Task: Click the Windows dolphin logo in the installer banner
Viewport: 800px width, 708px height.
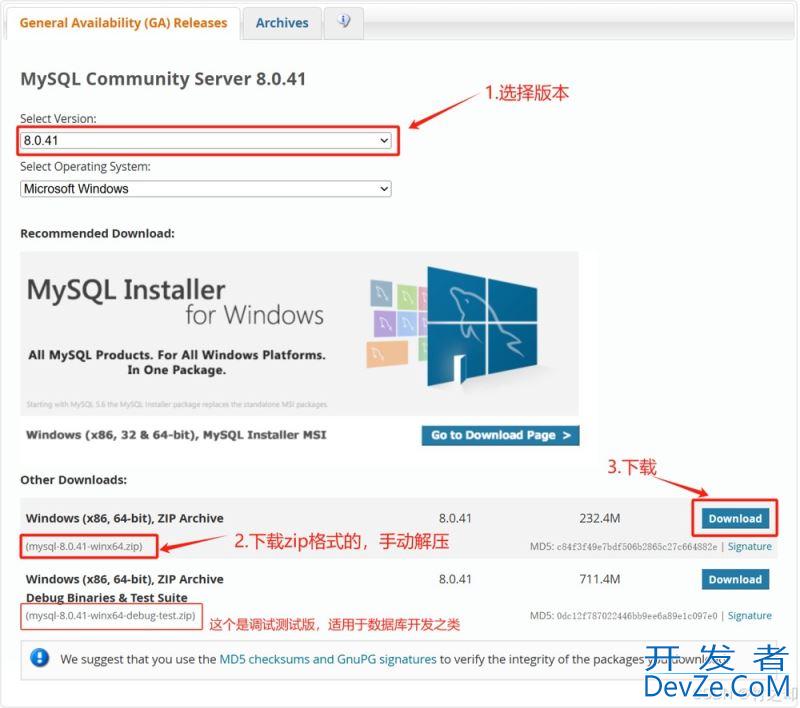Action: pos(482,326)
